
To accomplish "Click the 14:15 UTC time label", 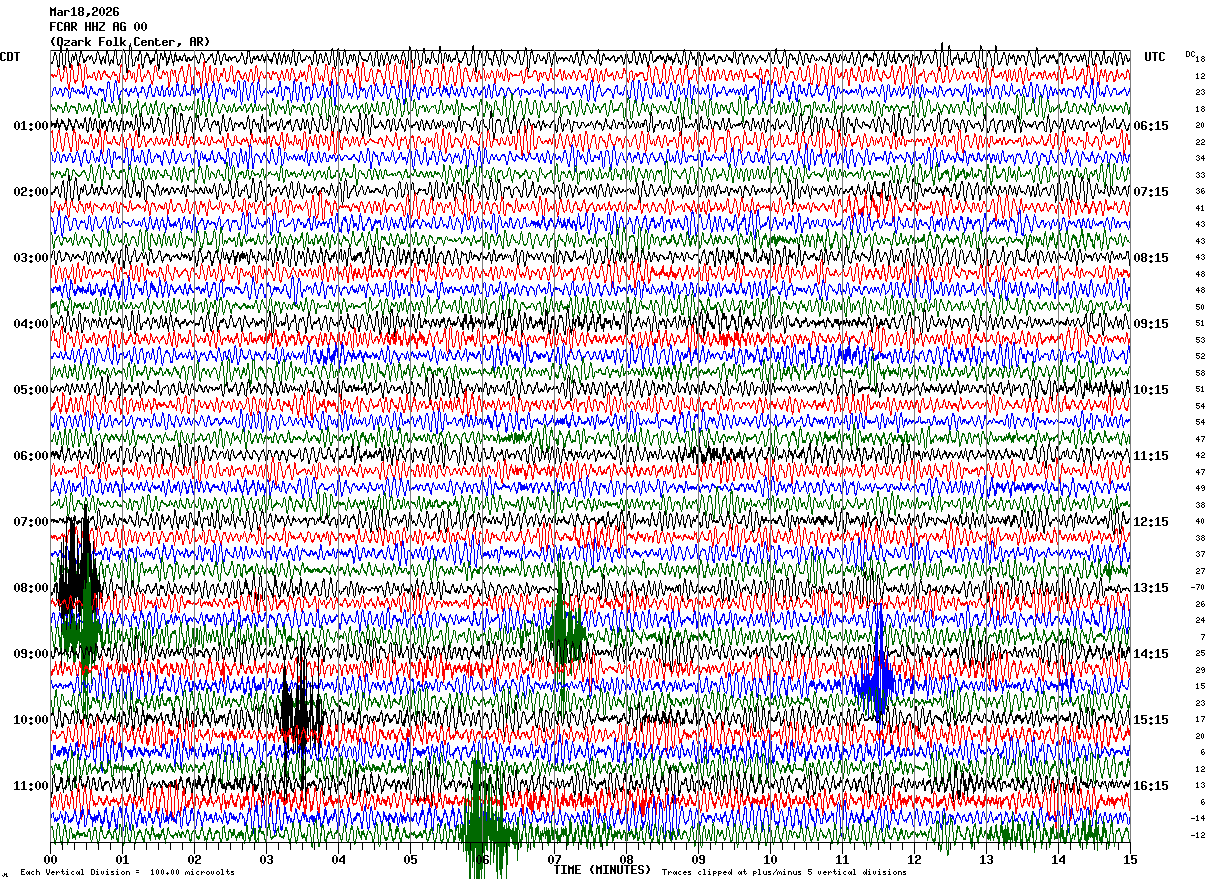I will pos(1151,654).
